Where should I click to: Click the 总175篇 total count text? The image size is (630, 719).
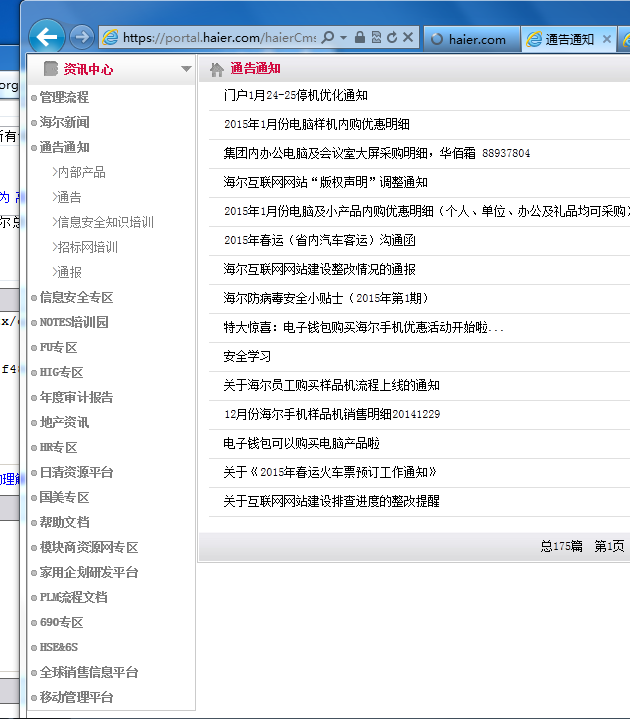point(561,546)
